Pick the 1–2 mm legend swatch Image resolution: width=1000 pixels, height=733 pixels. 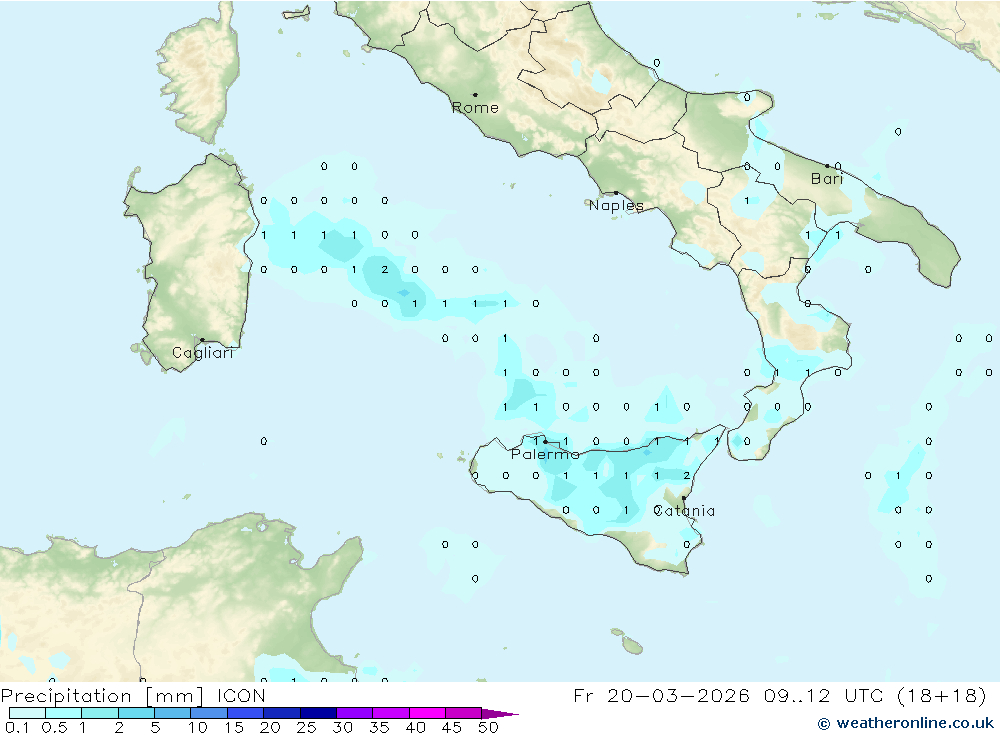(100, 713)
